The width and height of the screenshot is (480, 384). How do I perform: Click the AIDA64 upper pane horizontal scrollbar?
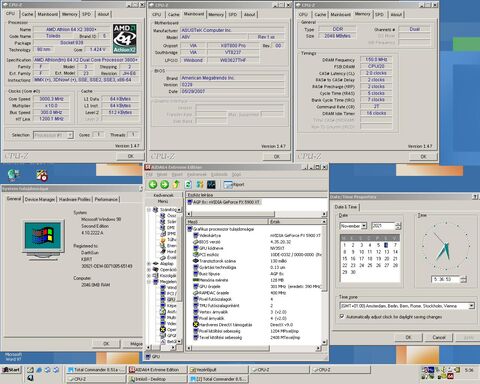point(256,214)
